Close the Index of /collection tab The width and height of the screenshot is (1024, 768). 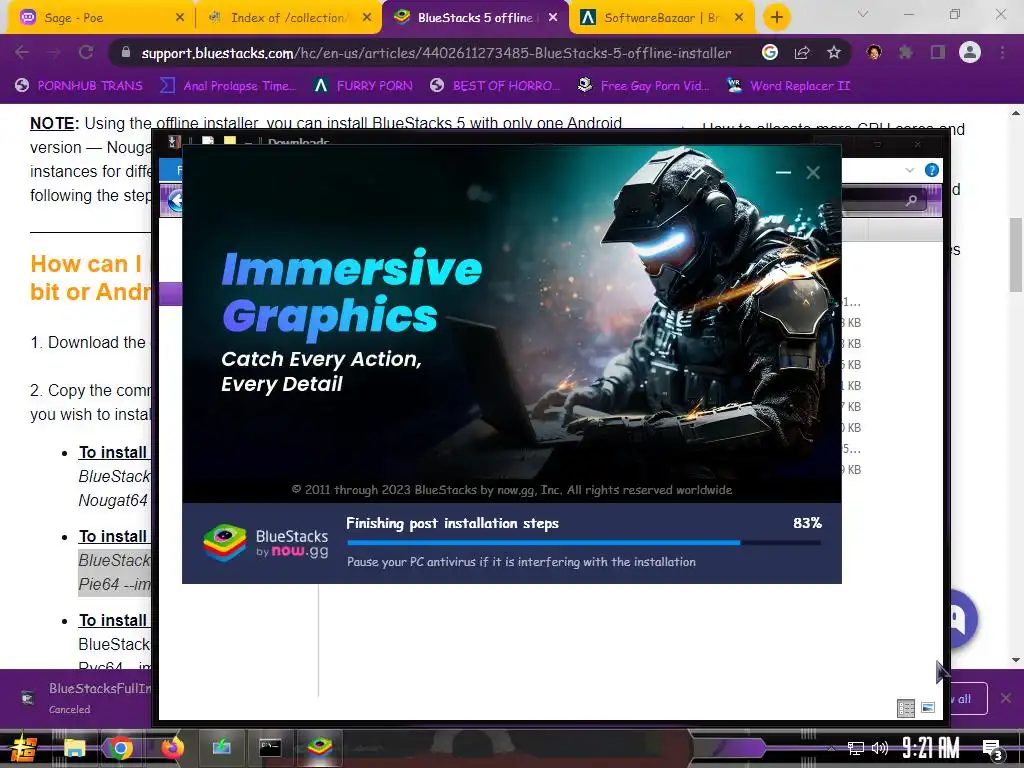367,18
